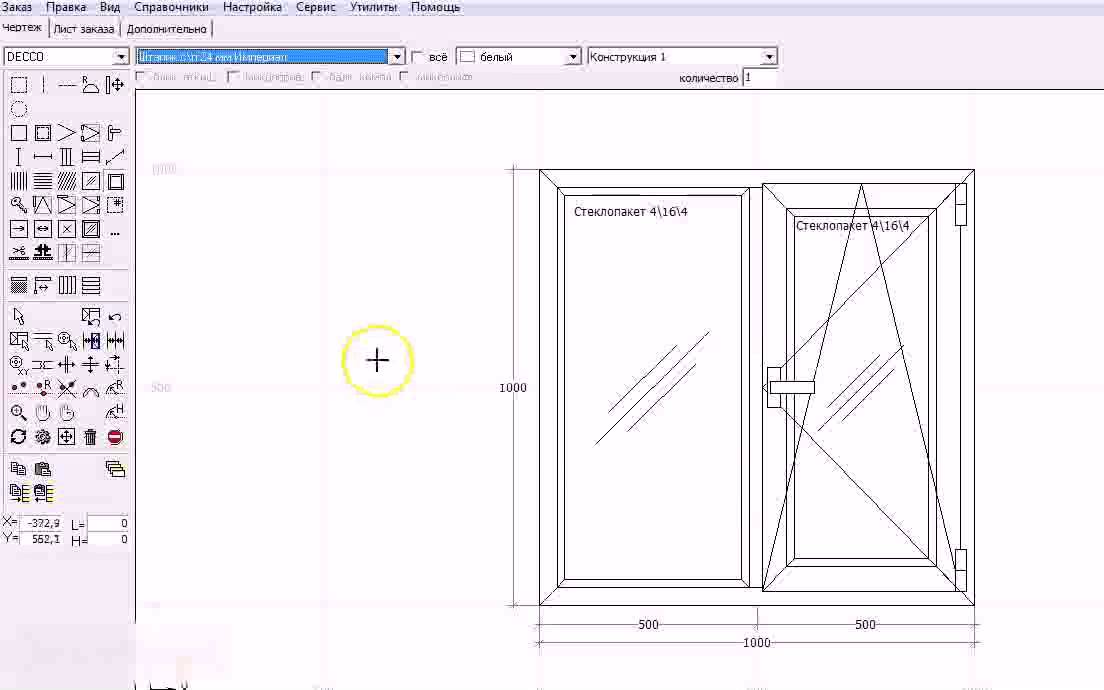Viewport: 1104px width, 690px height.
Task: Click the white color swatch next to белый
Action: [x=467, y=56]
